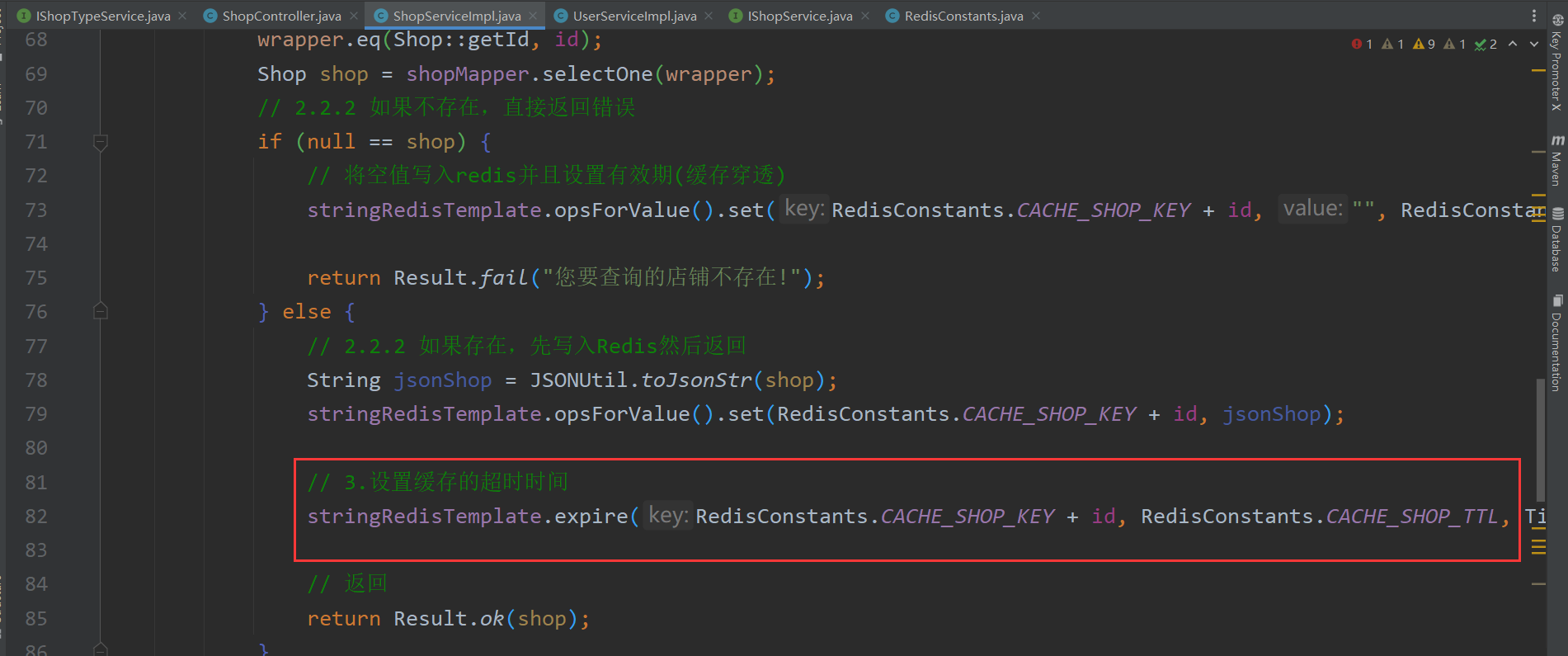Click the yellow stripe marker beside line 69
The image size is (1568, 656).
pos(1538,71)
